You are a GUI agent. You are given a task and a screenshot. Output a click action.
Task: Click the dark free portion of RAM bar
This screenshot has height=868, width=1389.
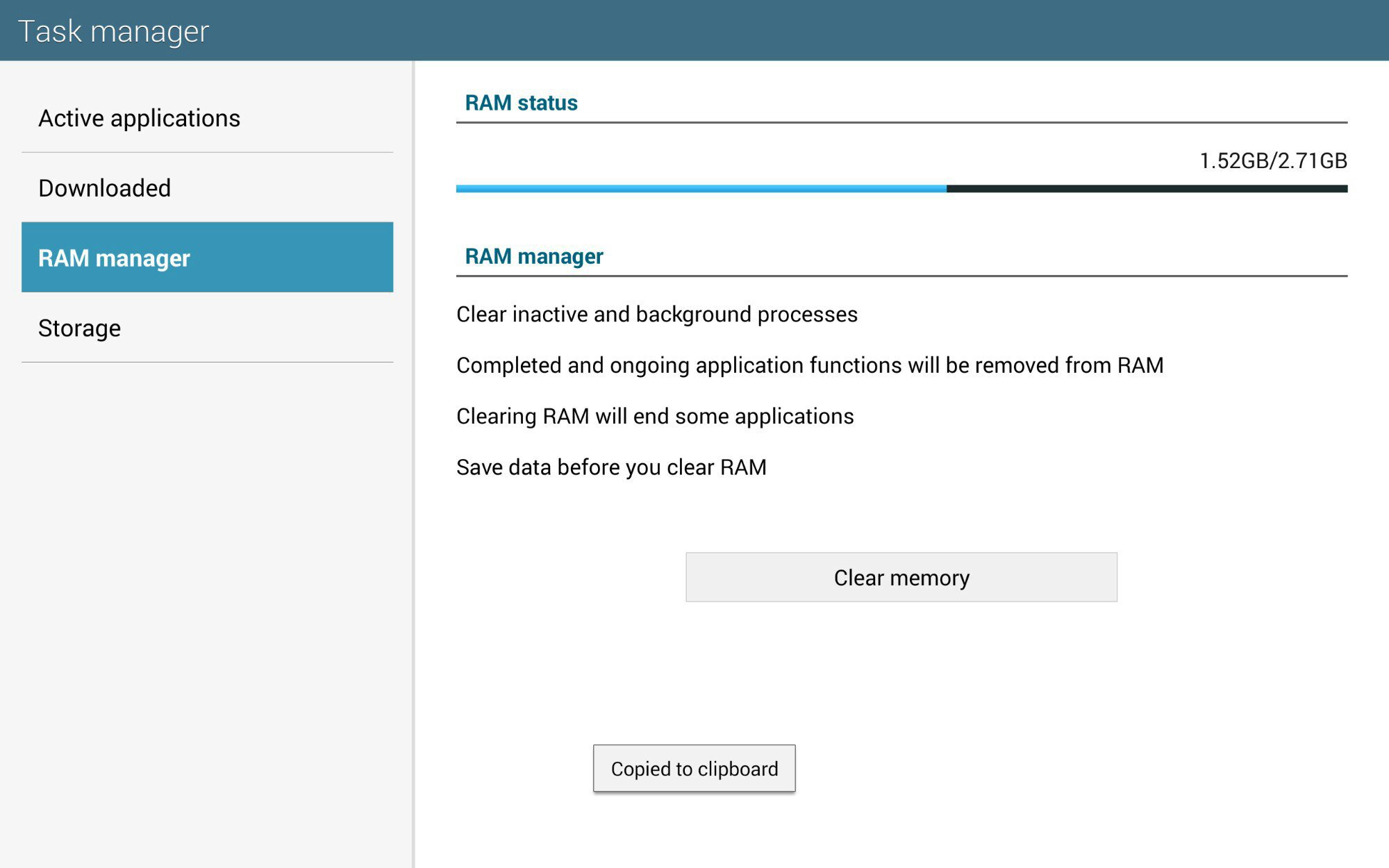[1146, 189]
